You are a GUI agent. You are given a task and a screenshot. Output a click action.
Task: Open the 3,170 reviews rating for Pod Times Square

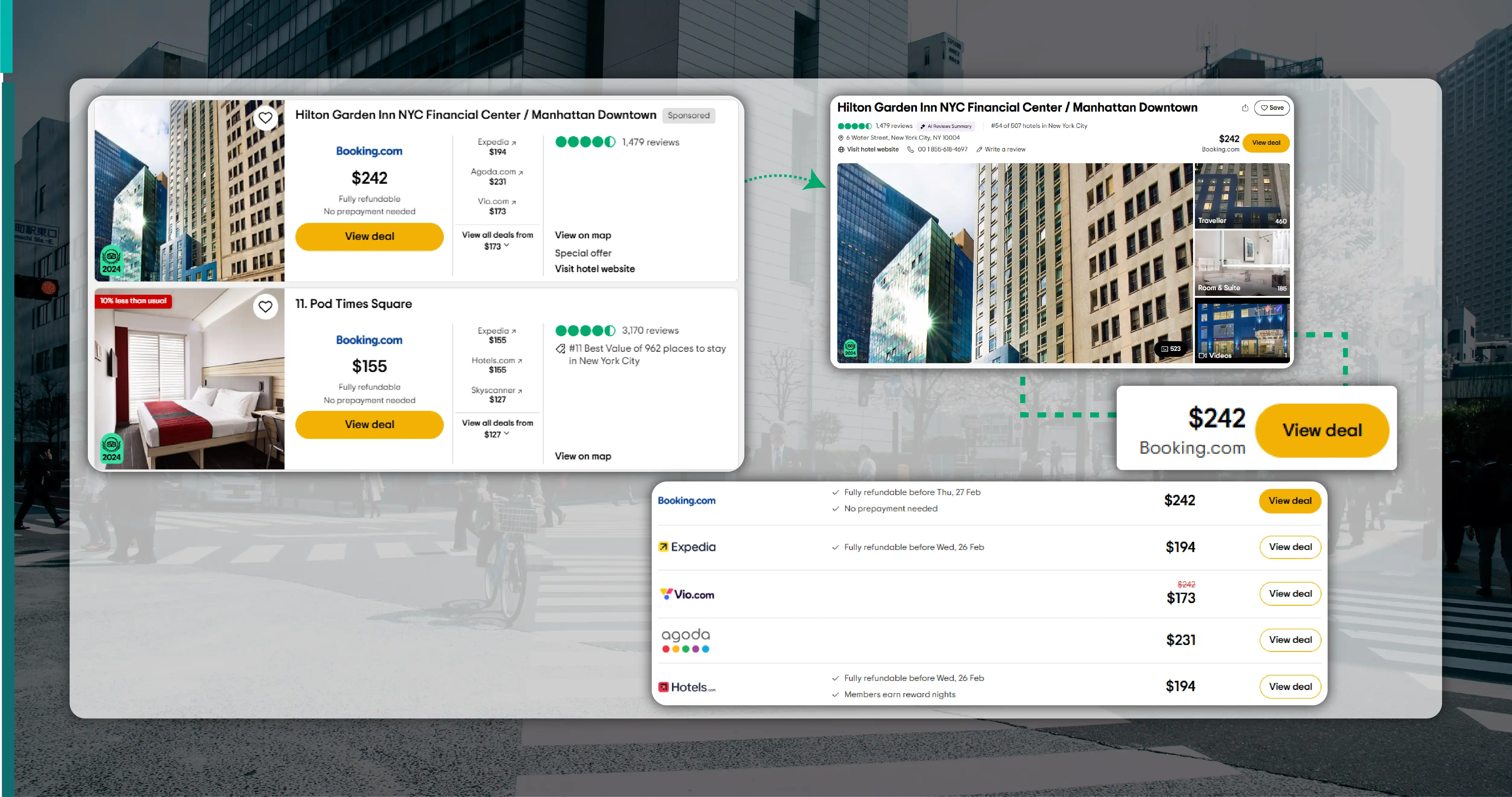(x=617, y=330)
